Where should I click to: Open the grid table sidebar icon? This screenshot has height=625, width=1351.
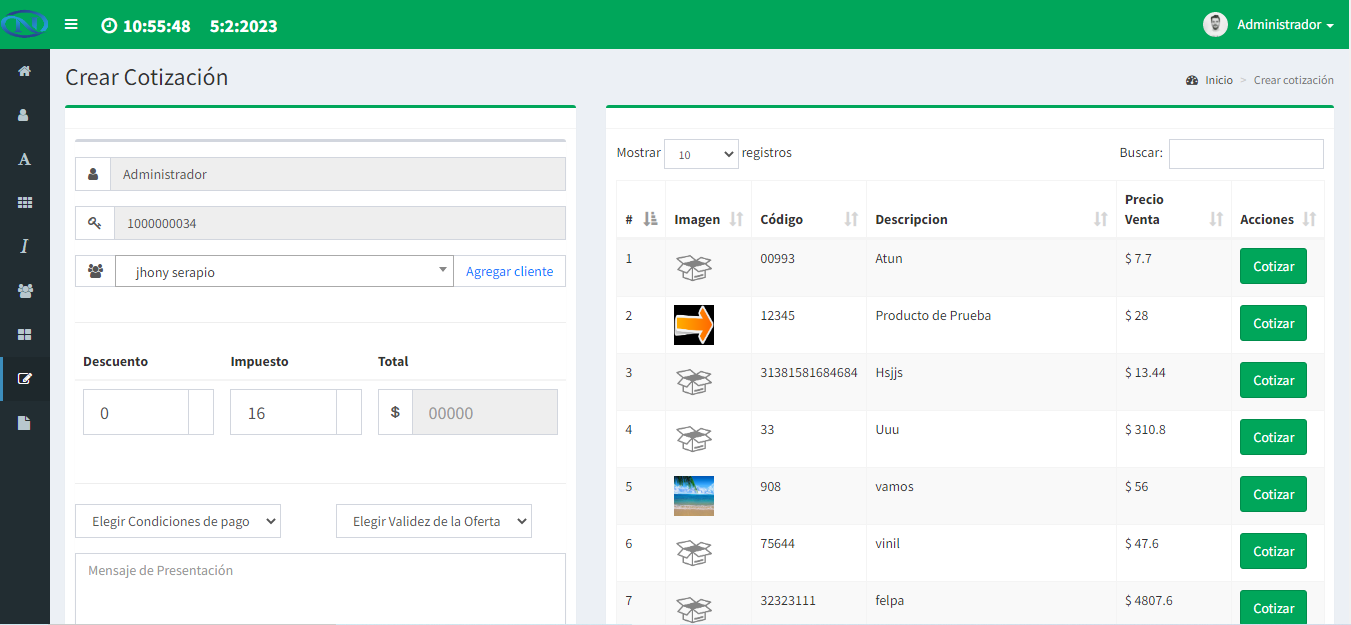pyautogui.click(x=24, y=203)
